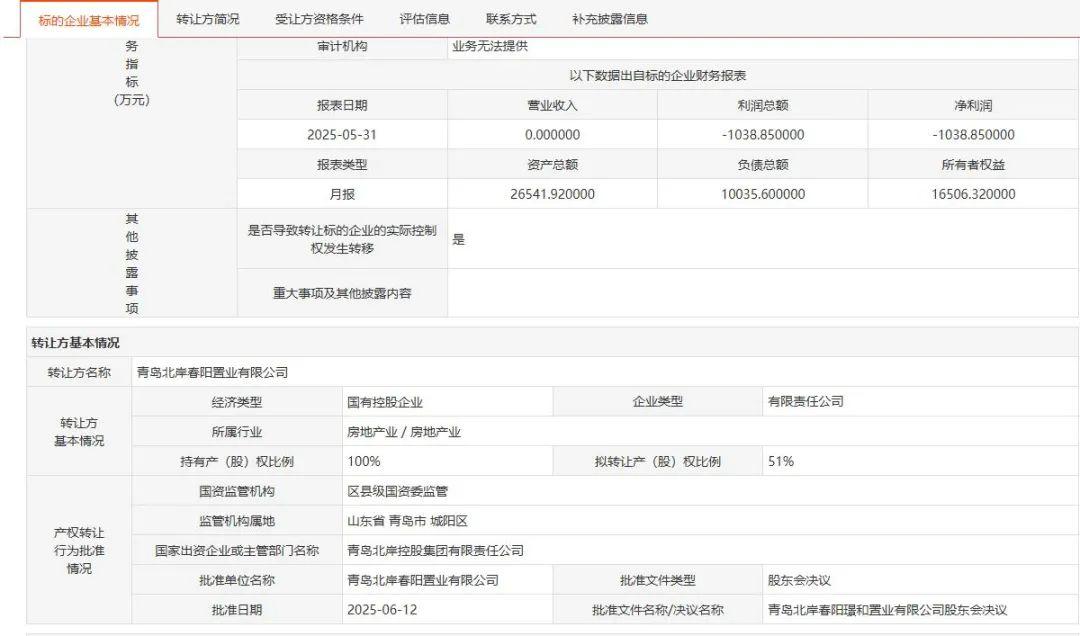Click the 所有者权益 value 16506.320000

[x=973, y=194]
